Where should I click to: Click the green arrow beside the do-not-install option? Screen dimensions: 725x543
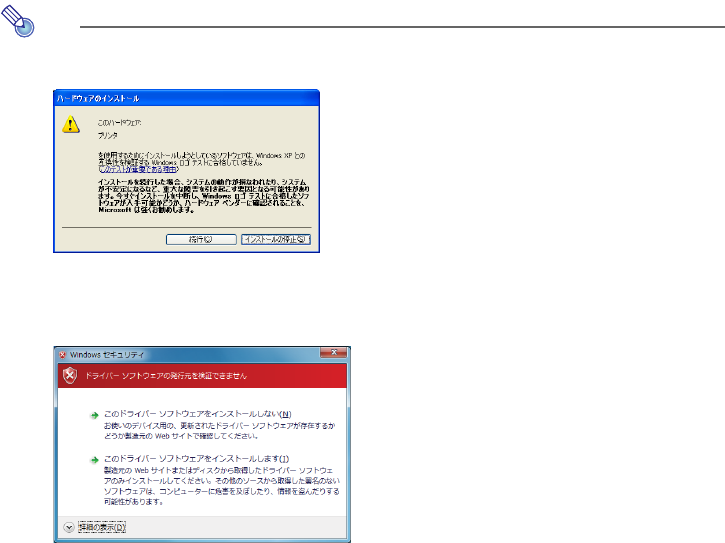click(94, 415)
